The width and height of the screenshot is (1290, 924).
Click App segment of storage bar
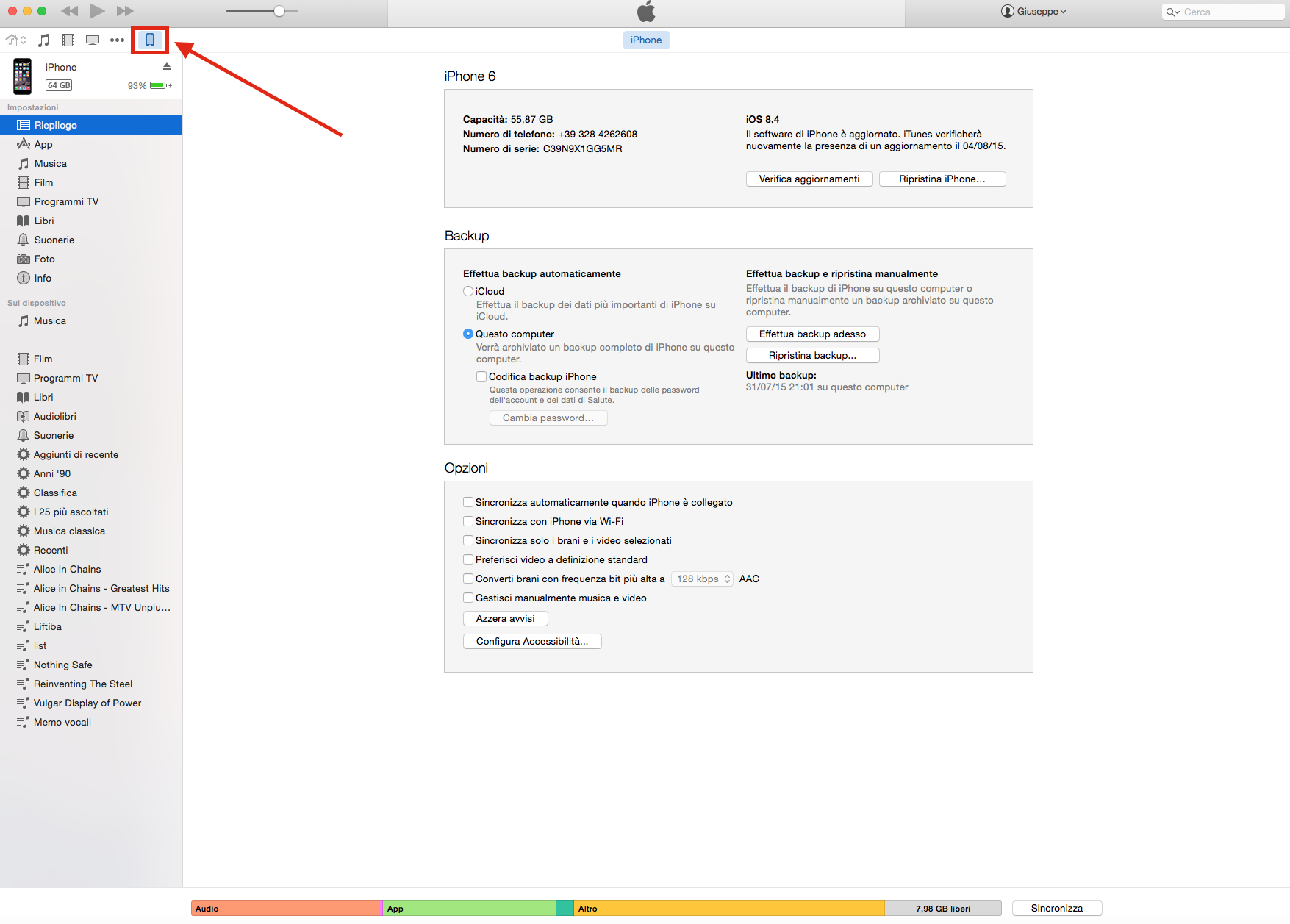tap(470, 909)
